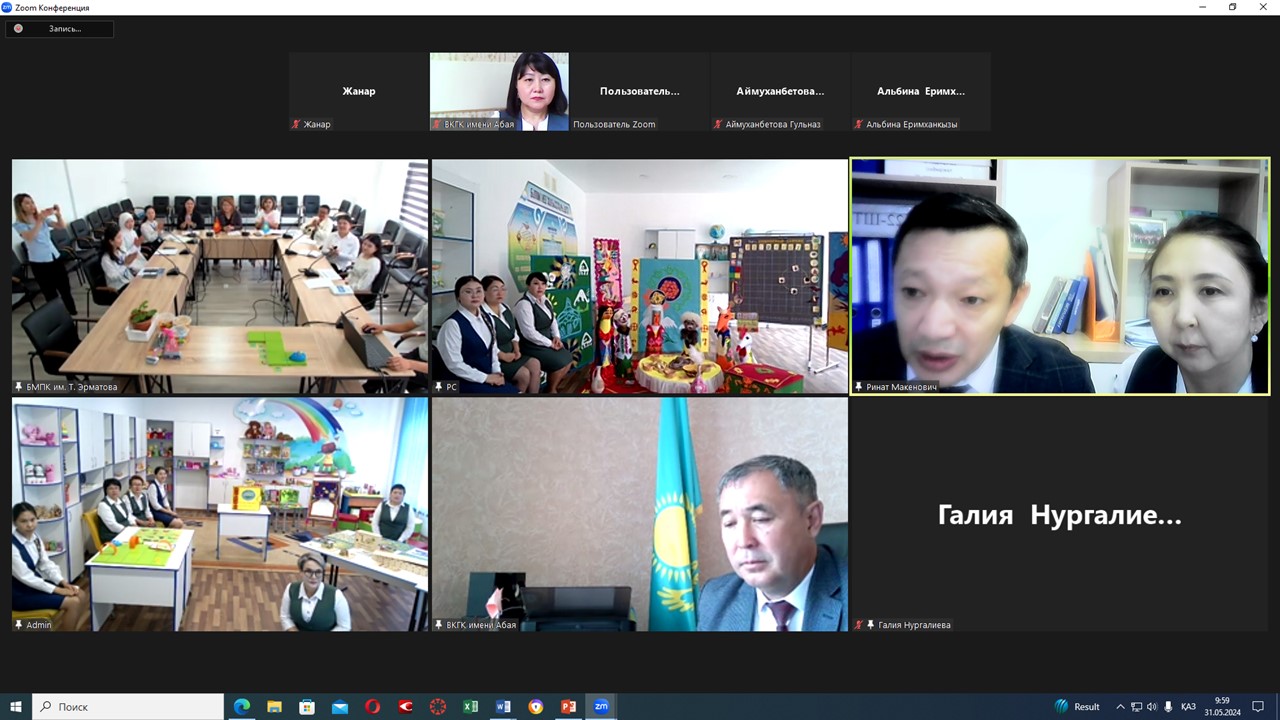Select the РС video tile with dolls display
This screenshot has height=720, width=1280.
[x=639, y=276]
